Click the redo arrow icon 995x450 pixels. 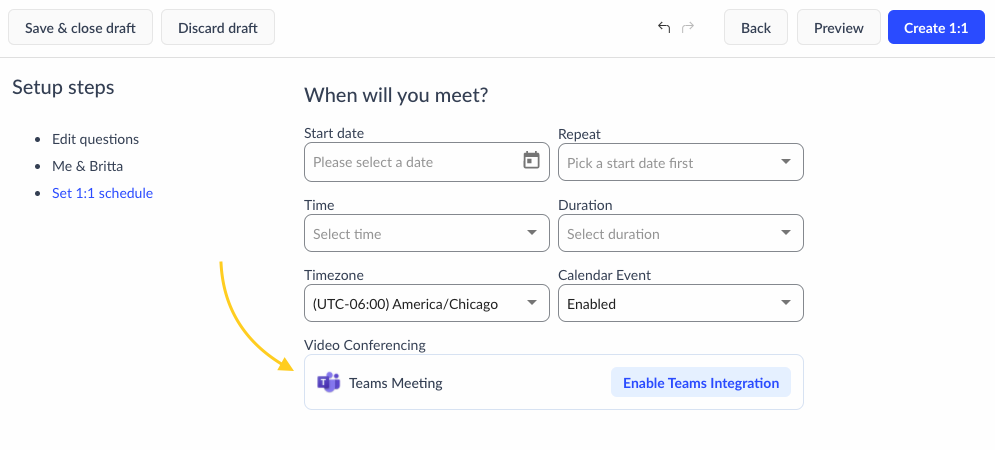[688, 28]
